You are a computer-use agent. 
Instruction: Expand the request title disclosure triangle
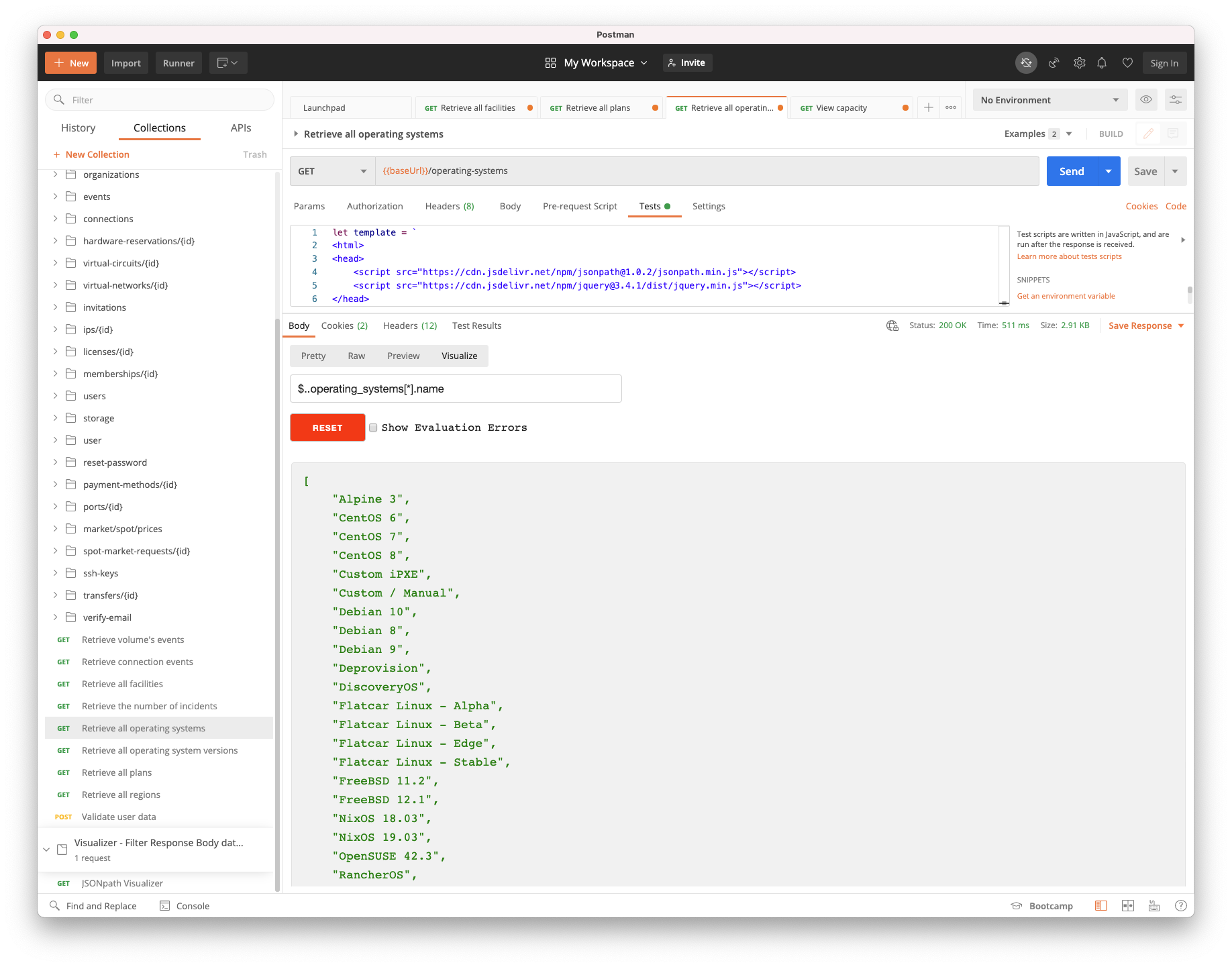pos(295,134)
